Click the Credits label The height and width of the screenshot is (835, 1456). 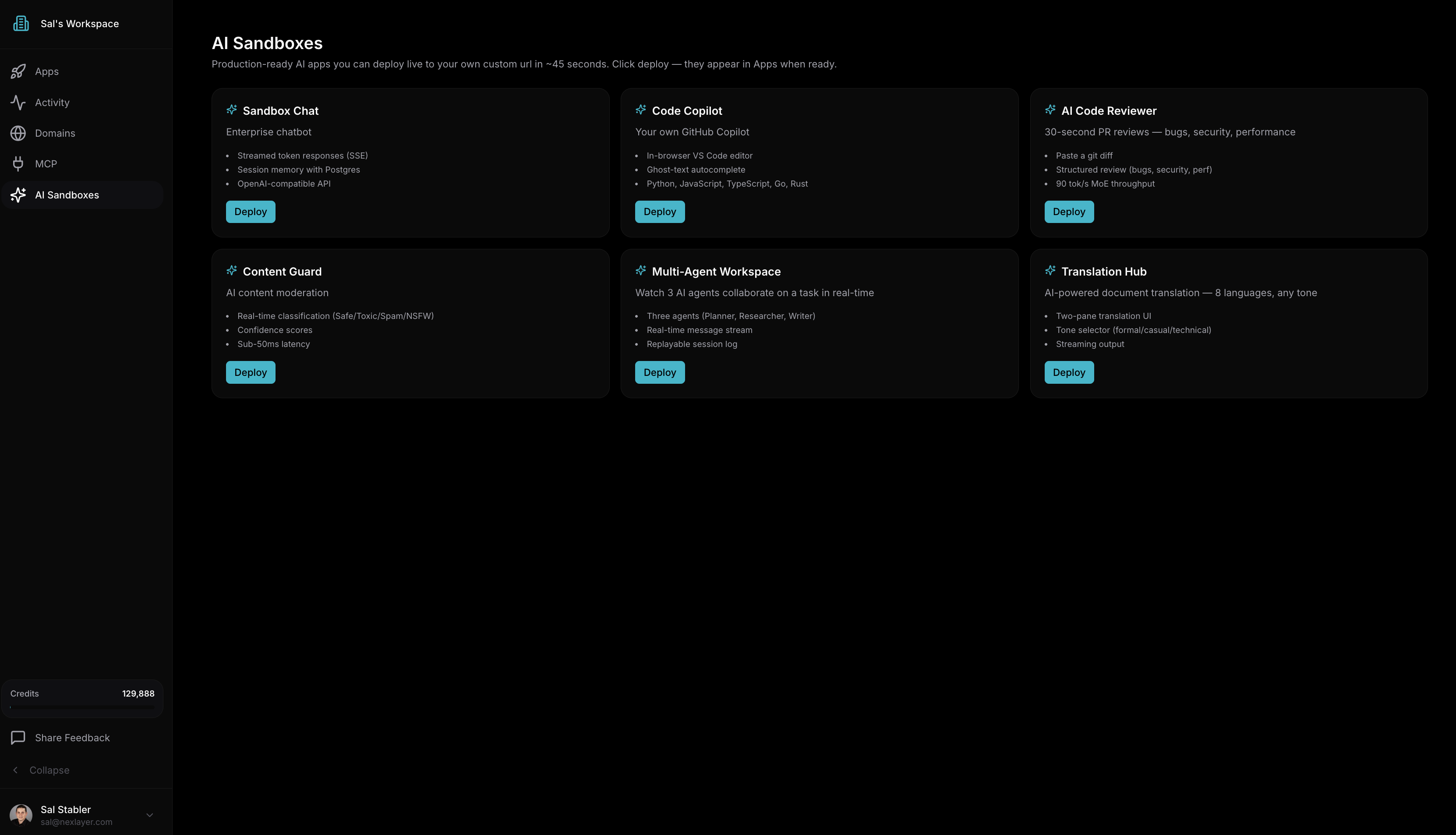[x=25, y=693]
